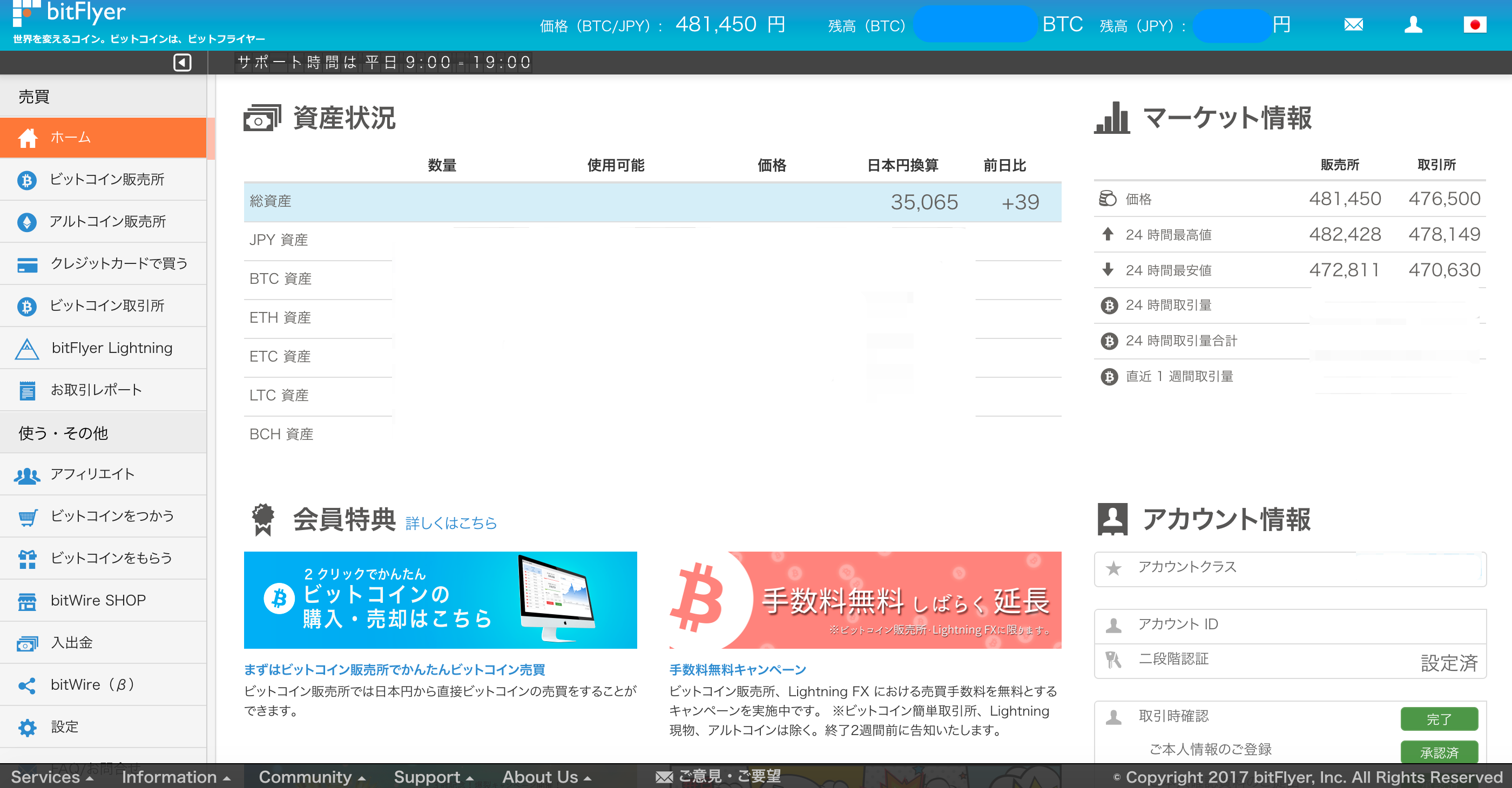Click the 二段階認証 key icon
The width and height of the screenshot is (1512, 788).
[1113, 660]
